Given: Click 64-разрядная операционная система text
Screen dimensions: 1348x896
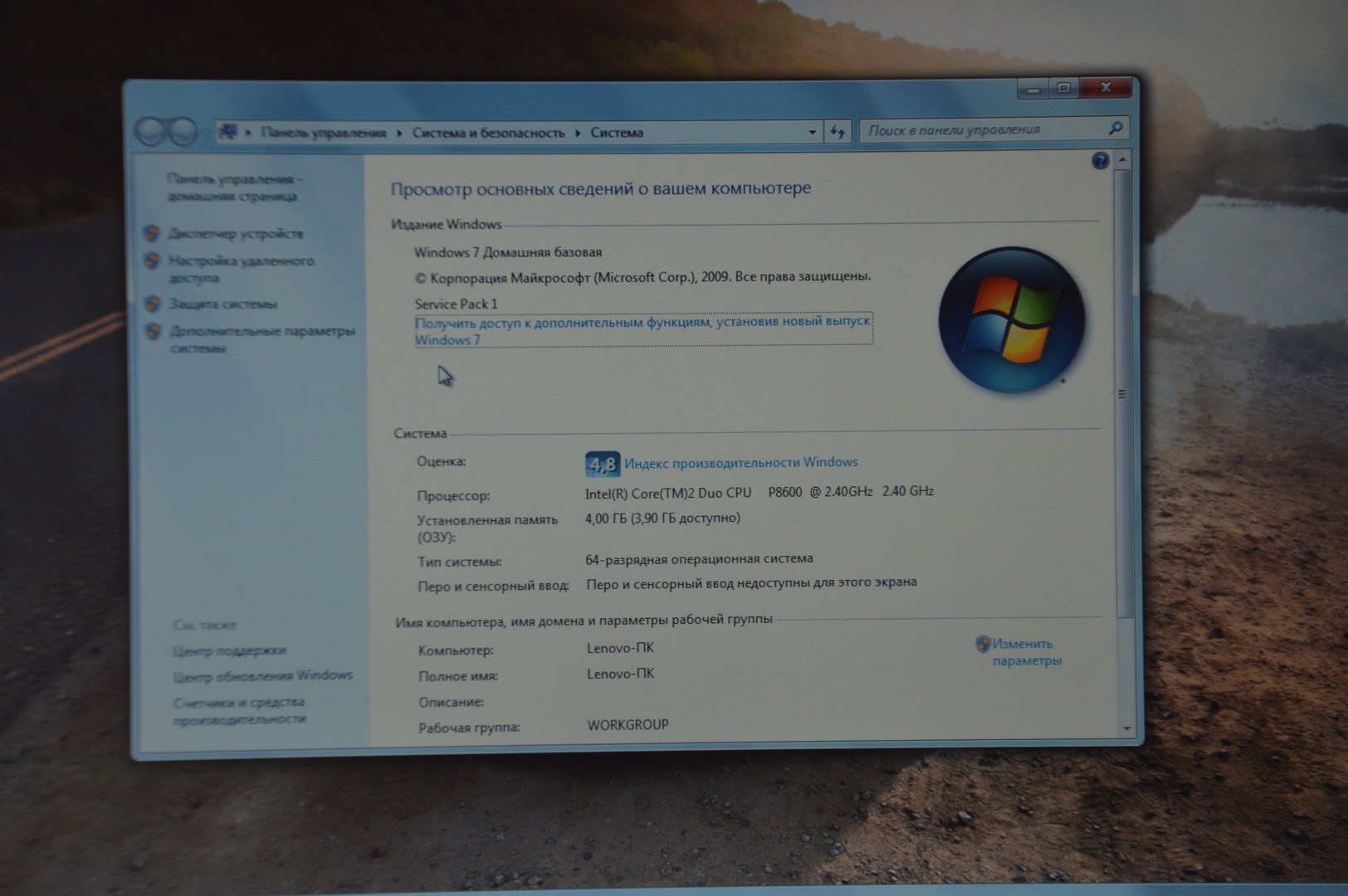Looking at the screenshot, I should pyautogui.click(x=699, y=559).
